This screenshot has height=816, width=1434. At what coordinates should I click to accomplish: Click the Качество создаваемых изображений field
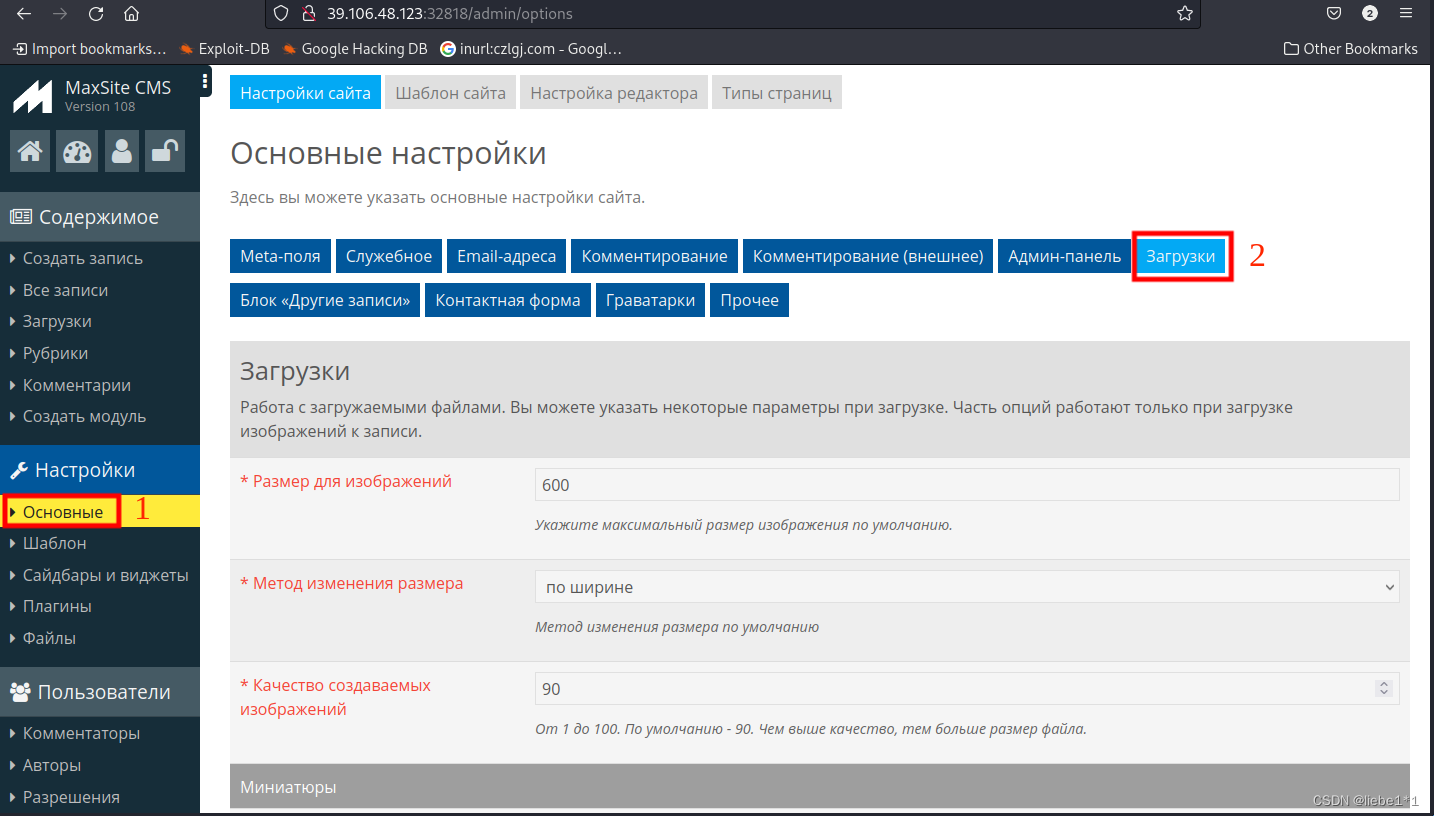(x=967, y=689)
